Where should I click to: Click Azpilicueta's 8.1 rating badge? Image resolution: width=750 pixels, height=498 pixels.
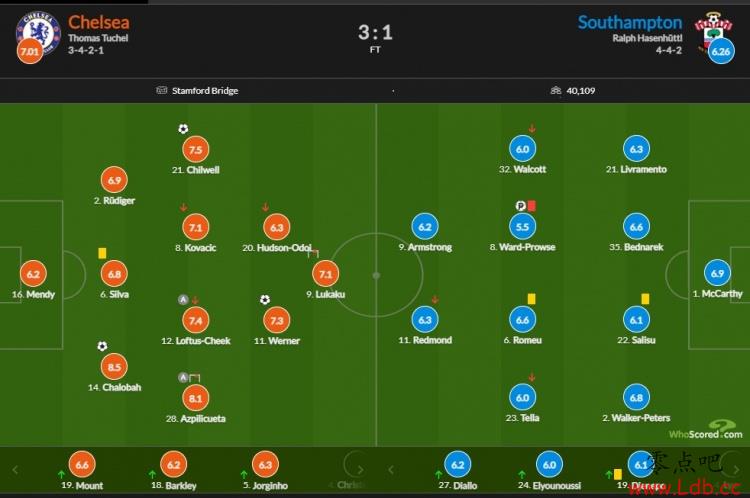click(195, 398)
